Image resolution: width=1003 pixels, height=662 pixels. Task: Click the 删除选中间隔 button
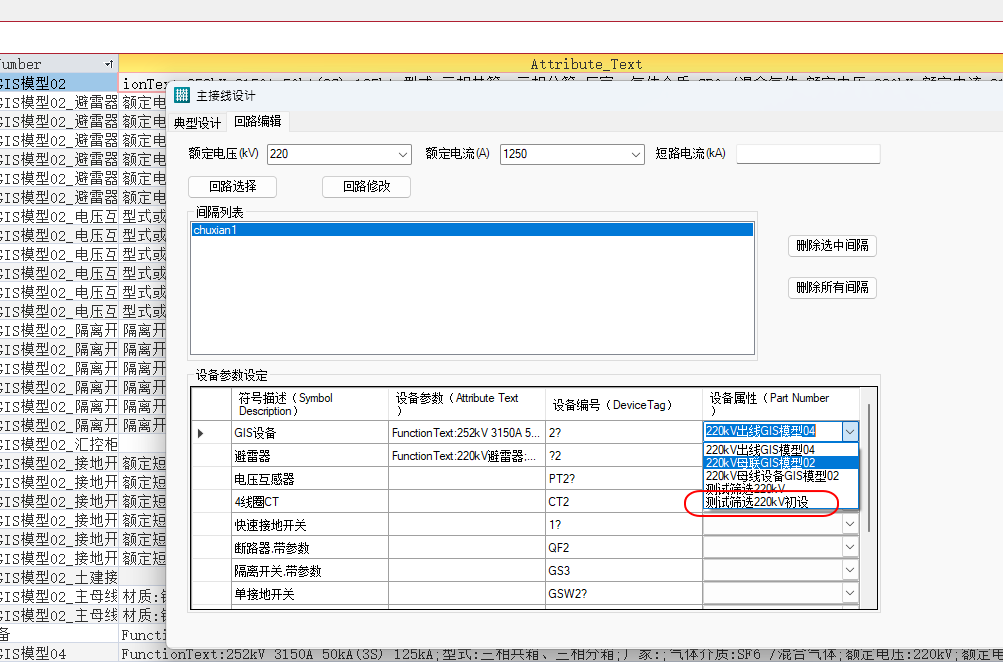click(x=832, y=245)
